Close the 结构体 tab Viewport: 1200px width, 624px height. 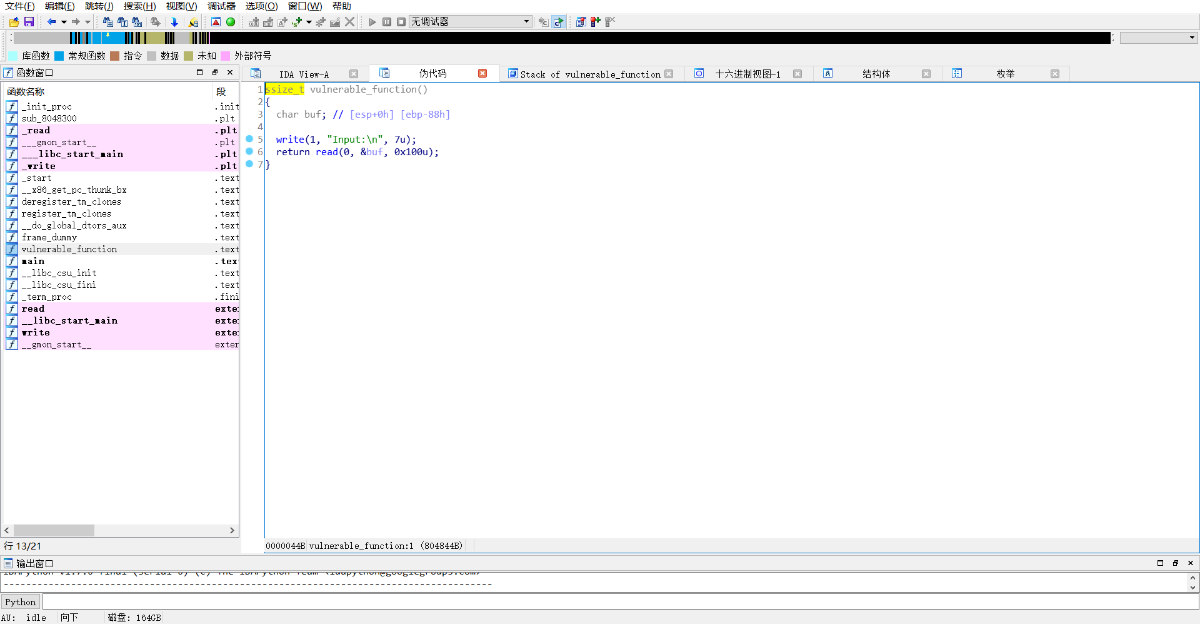926,74
